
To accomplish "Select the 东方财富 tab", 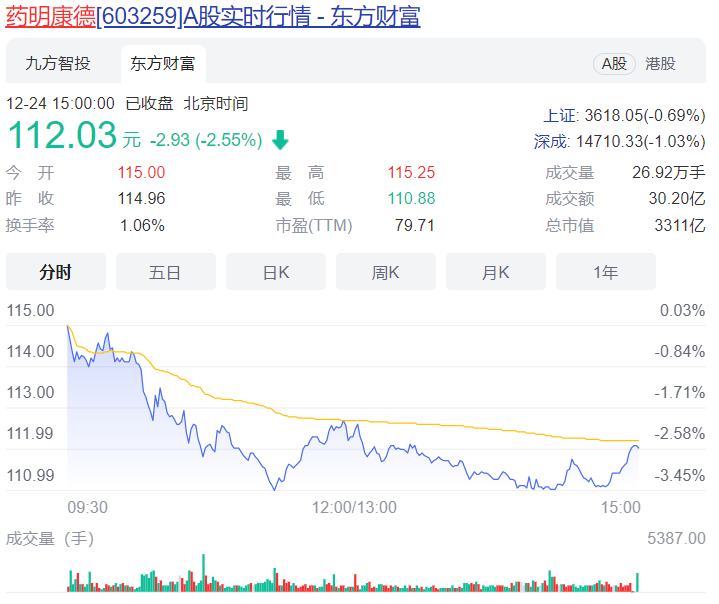I will (163, 63).
